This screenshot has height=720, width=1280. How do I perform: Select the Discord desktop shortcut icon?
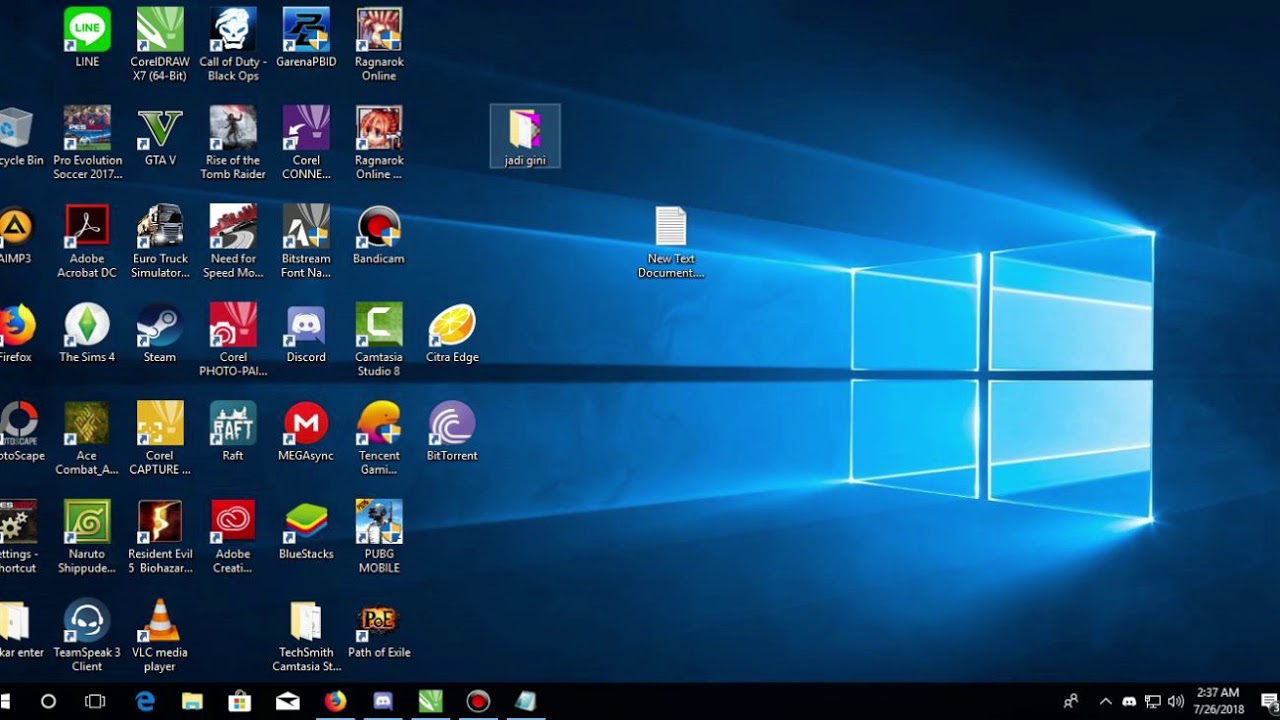306,332
